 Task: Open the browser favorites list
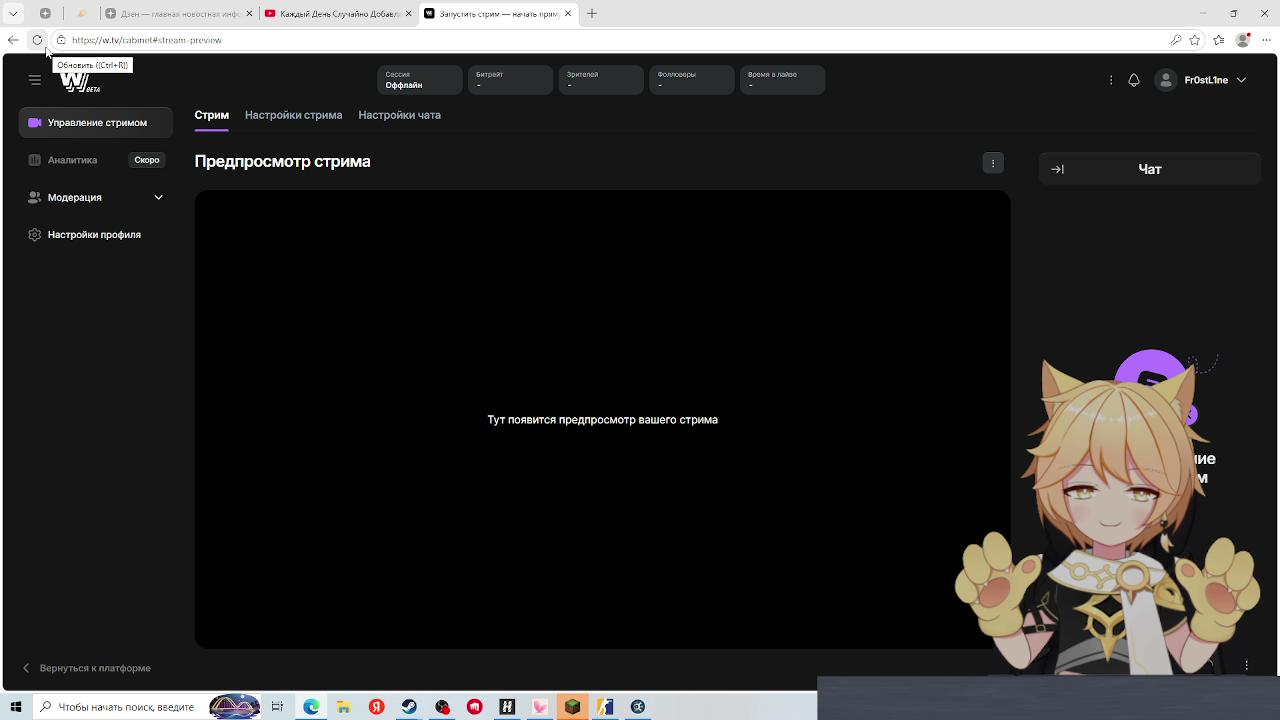(1219, 40)
